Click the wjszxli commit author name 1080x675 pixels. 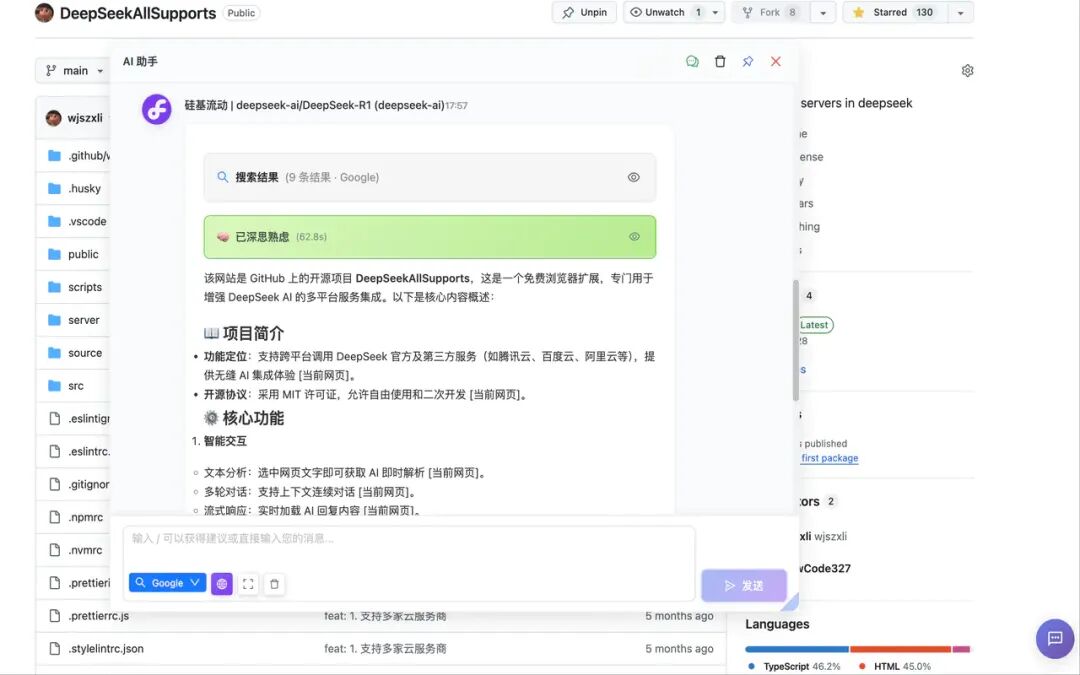(85, 118)
